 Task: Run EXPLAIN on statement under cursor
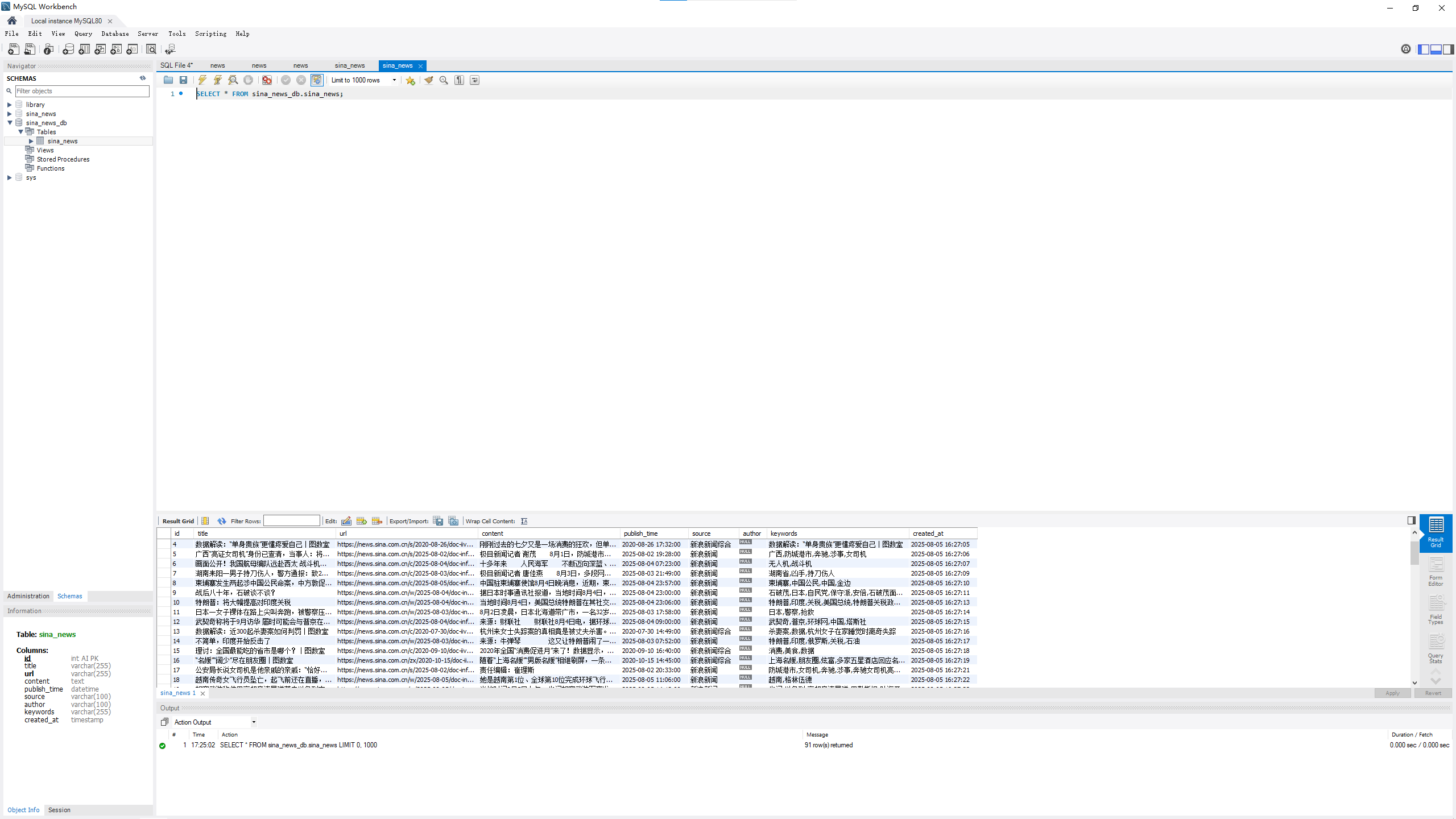point(233,80)
